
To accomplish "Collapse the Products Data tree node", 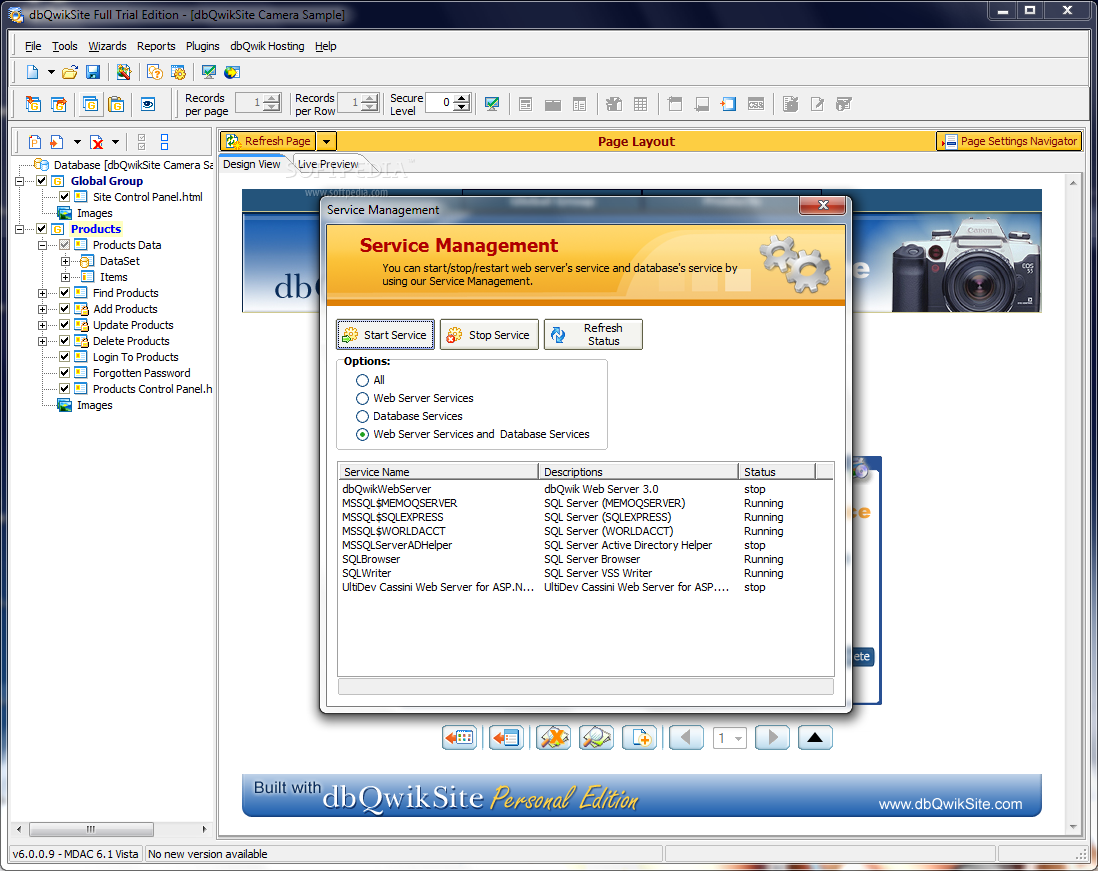I will (x=43, y=245).
